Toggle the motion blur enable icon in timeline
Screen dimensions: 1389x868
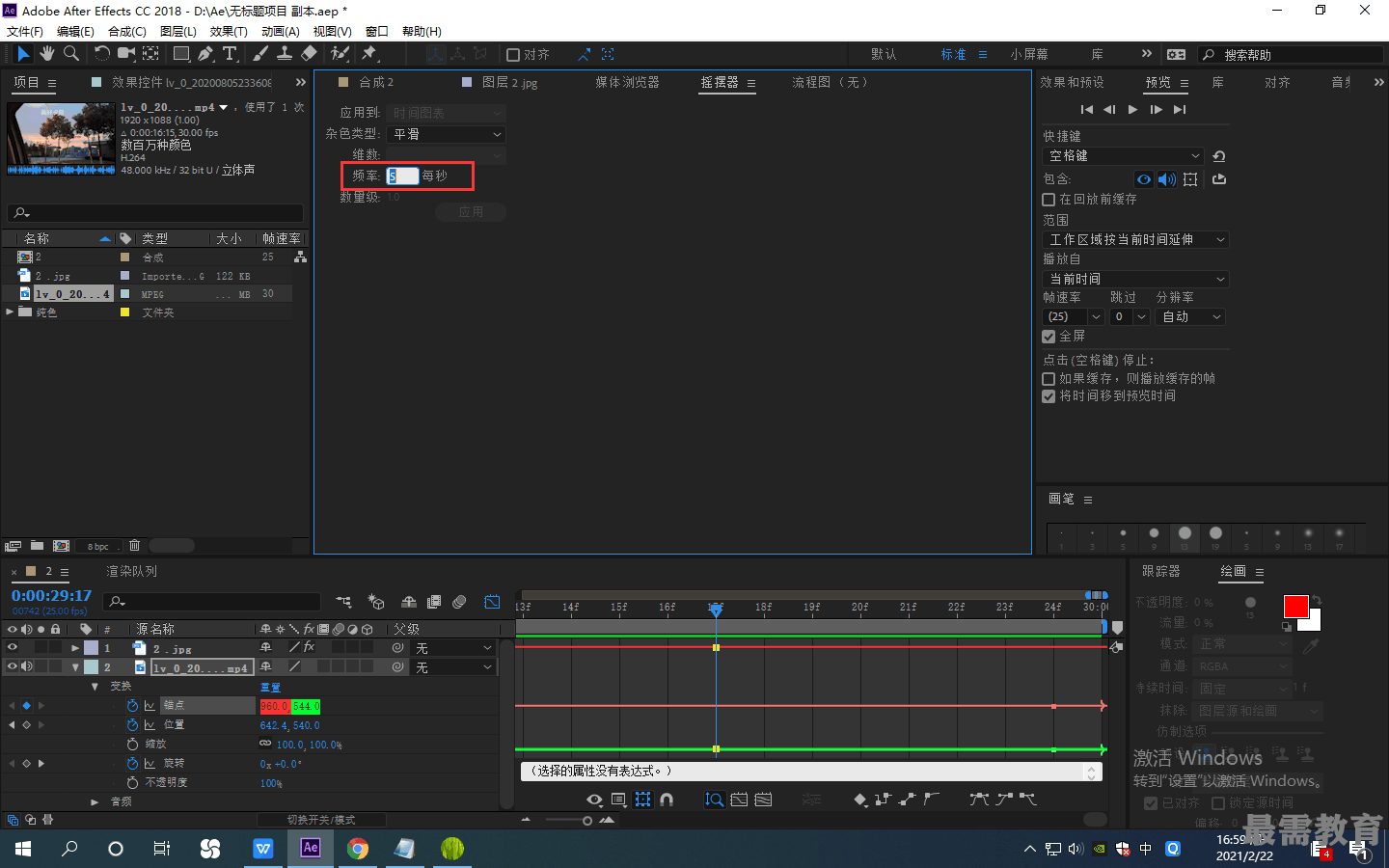[459, 602]
